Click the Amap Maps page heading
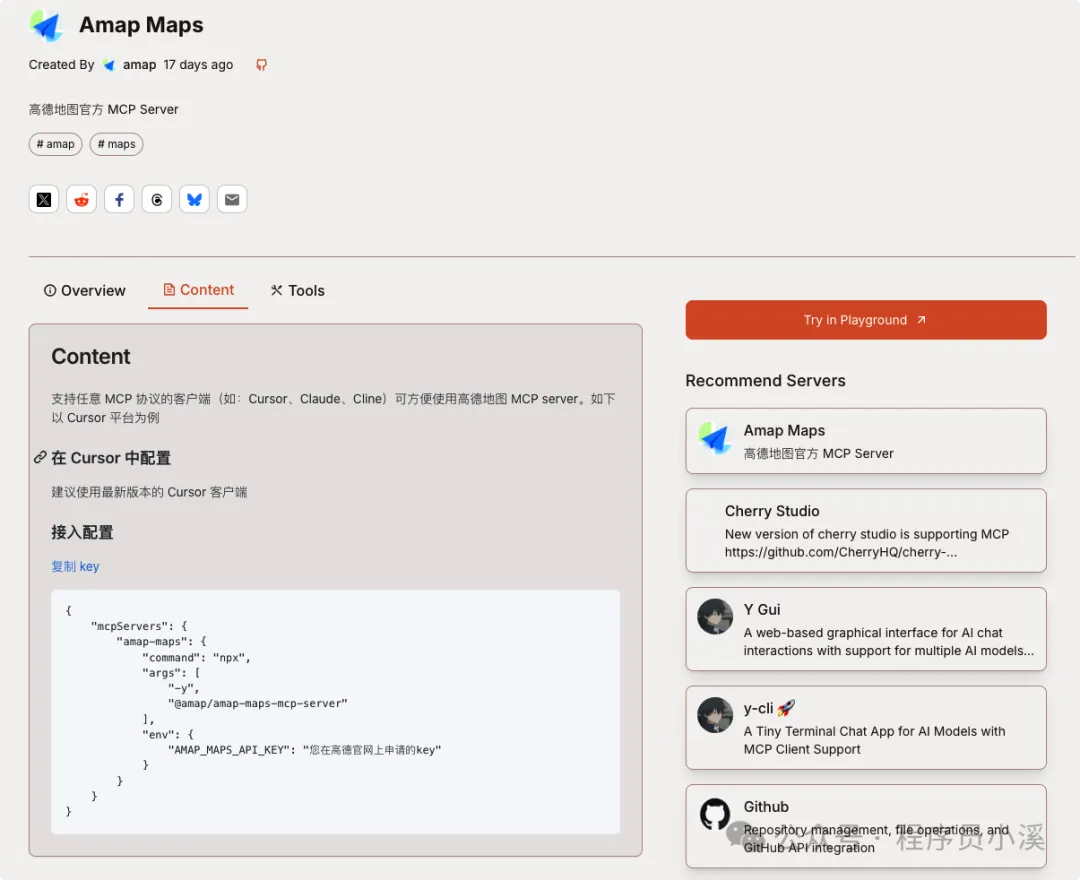Viewport: 1080px width, 880px height. (x=141, y=25)
